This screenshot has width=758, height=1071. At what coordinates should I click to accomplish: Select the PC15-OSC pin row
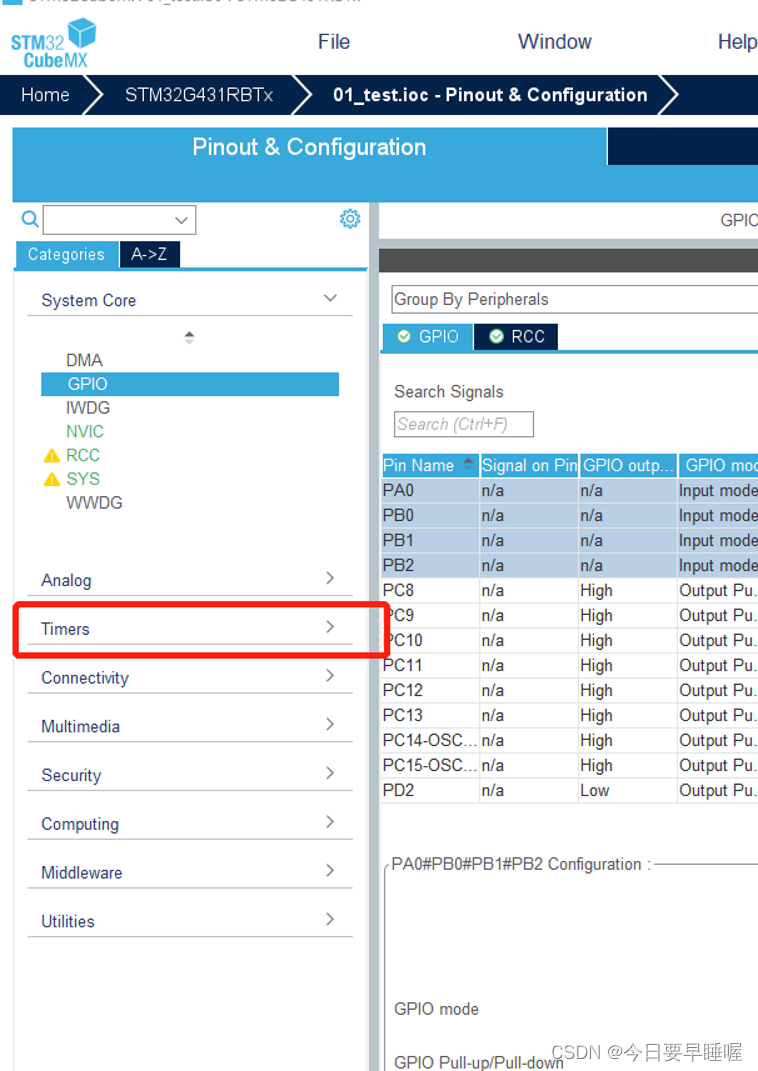tap(570, 766)
